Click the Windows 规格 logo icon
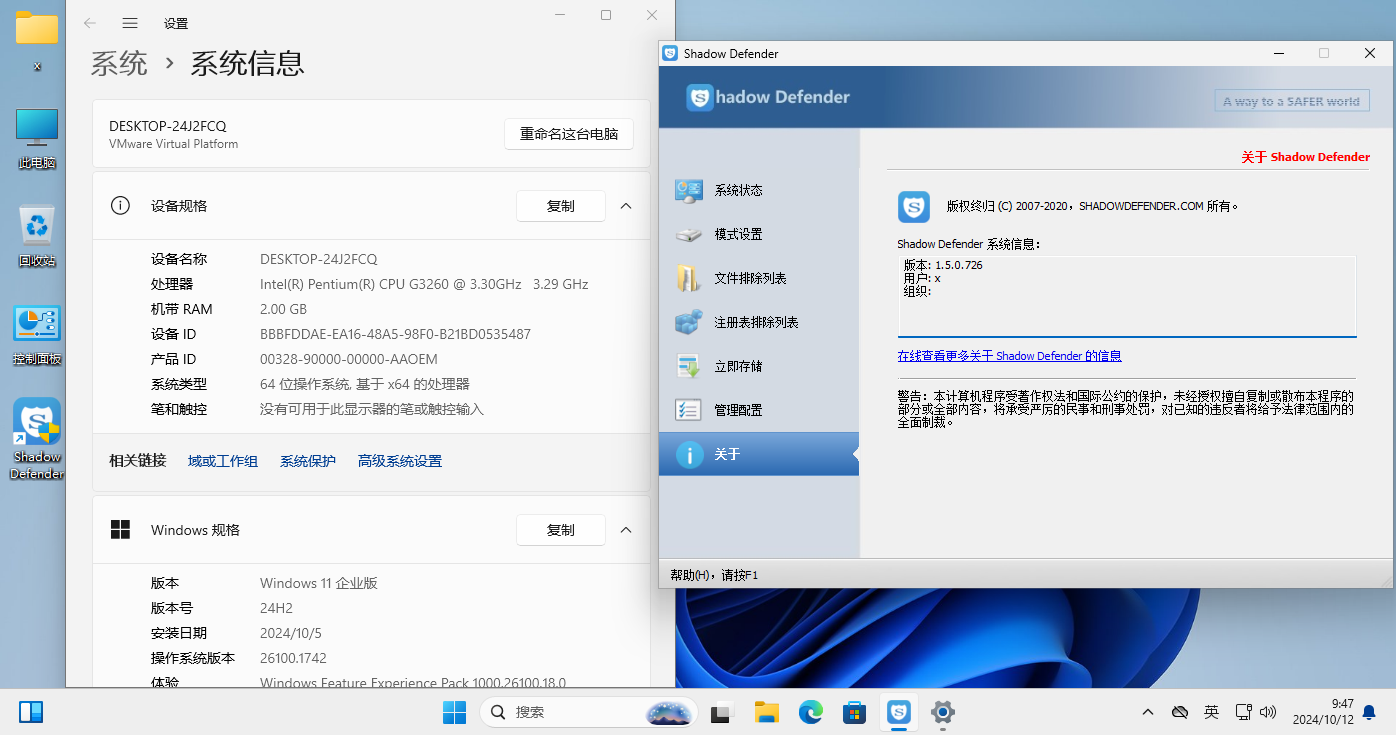Screen dimensions: 1396x735 tap(120, 530)
